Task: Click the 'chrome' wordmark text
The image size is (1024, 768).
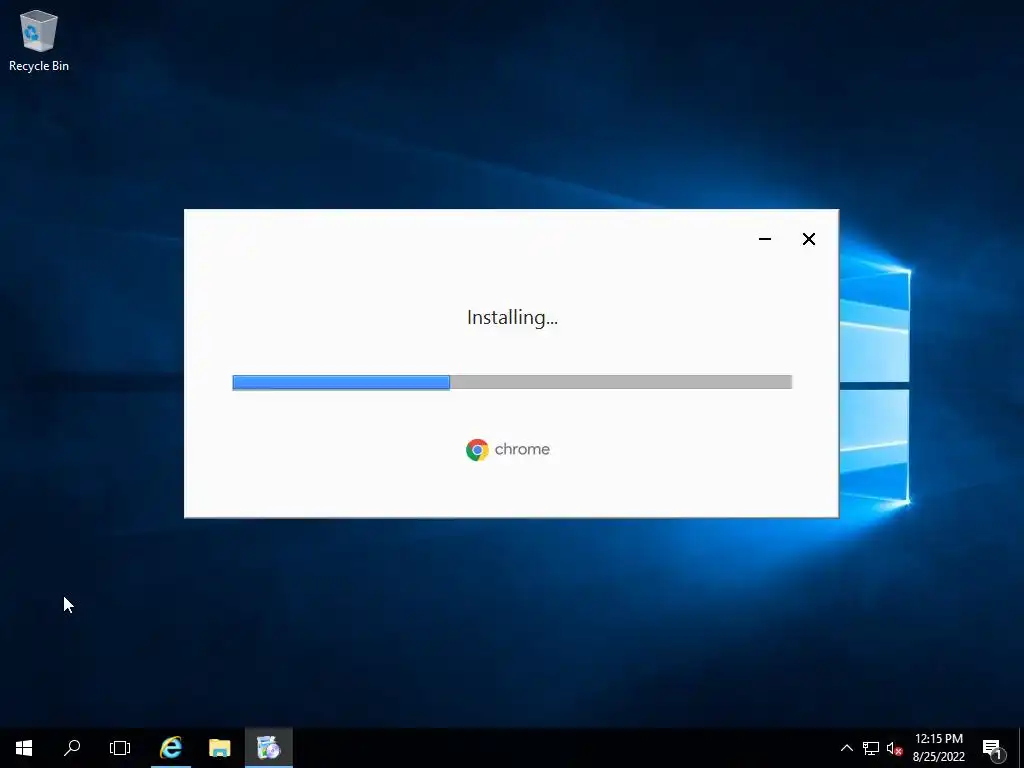Action: 522,449
